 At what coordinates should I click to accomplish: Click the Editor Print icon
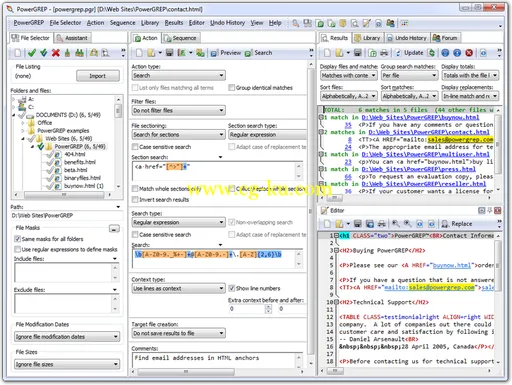point(382,224)
